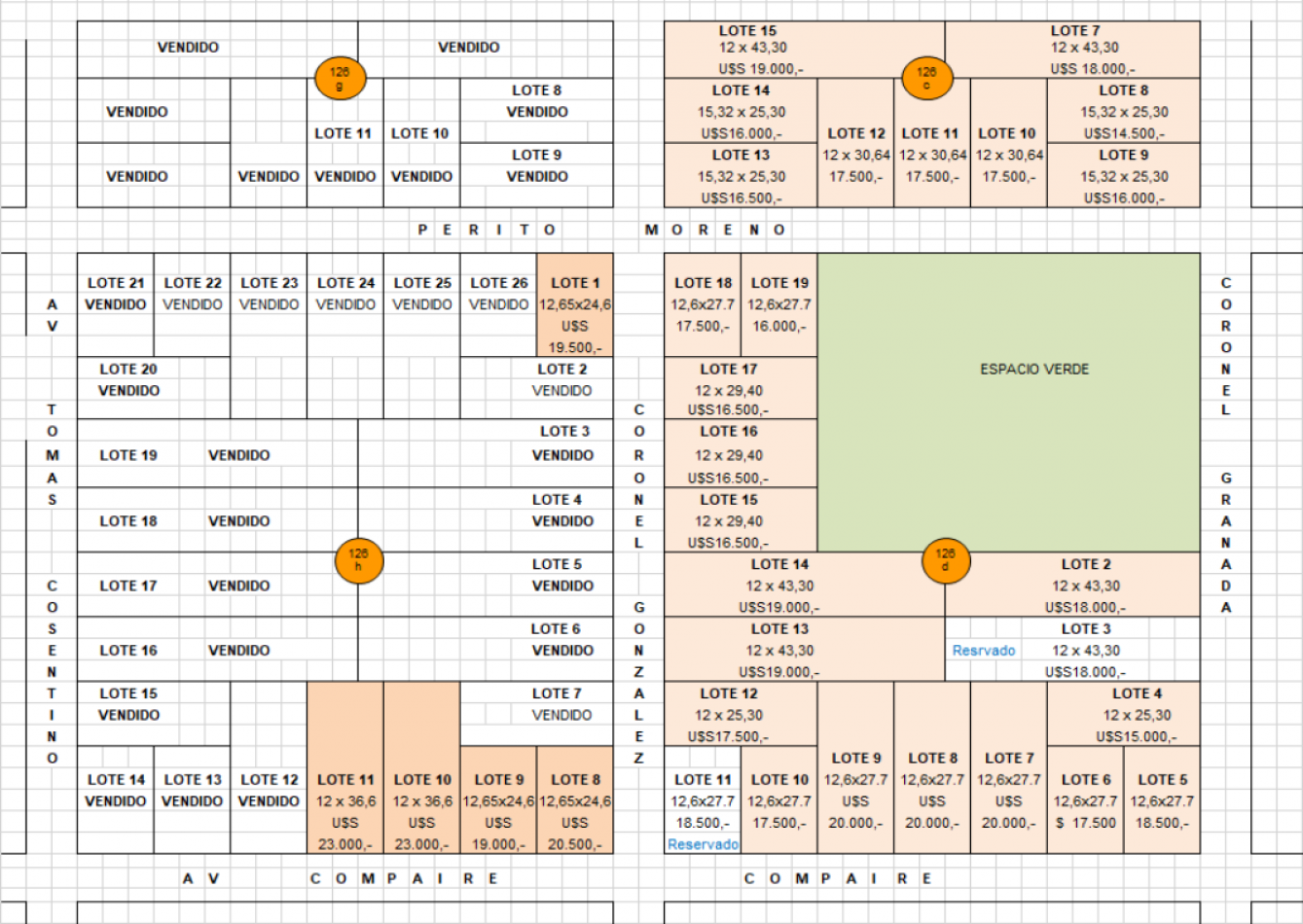Click the 20.500 price under Lote 8

coord(574,844)
